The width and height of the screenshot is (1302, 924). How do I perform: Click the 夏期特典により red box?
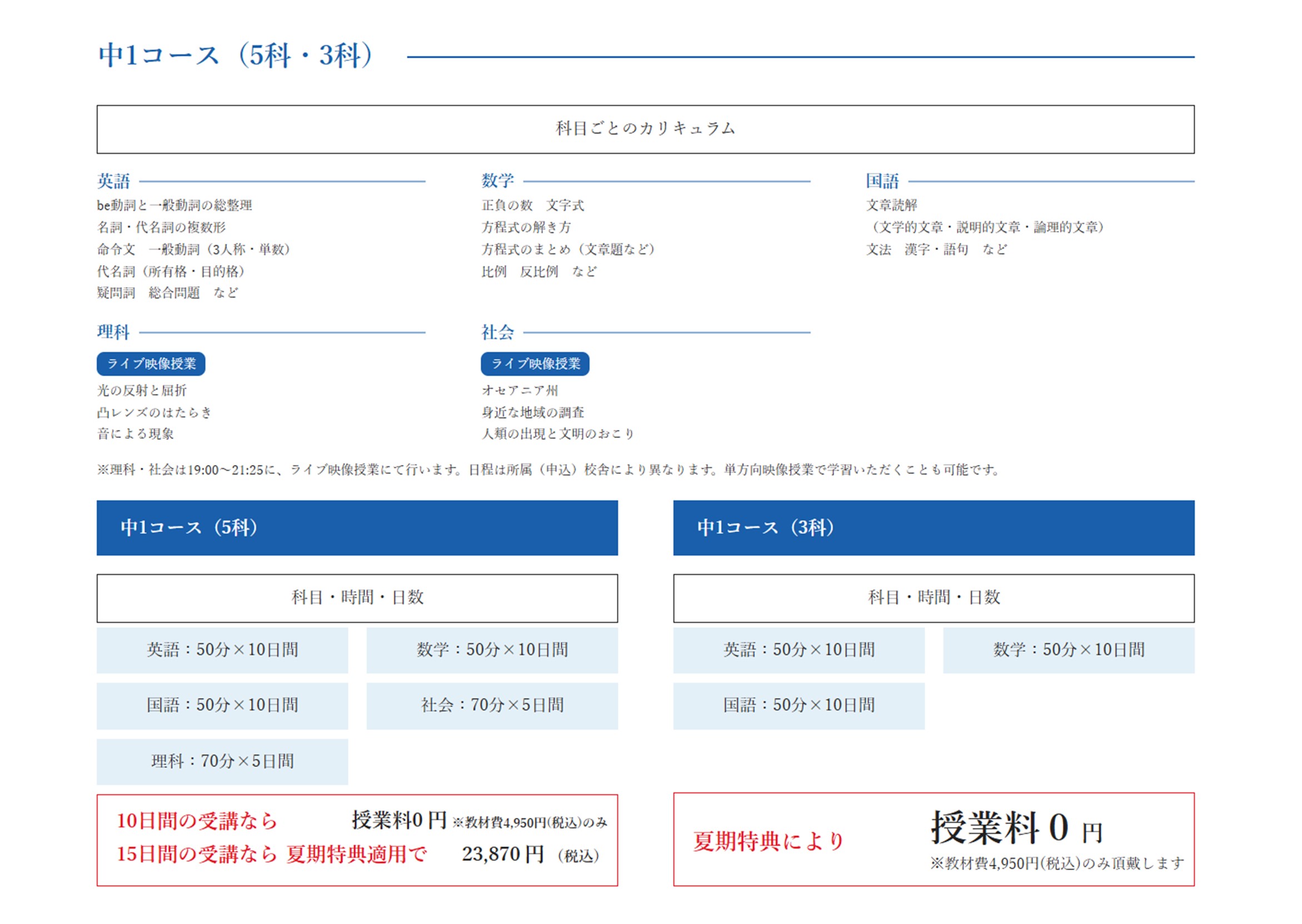[x=933, y=839]
